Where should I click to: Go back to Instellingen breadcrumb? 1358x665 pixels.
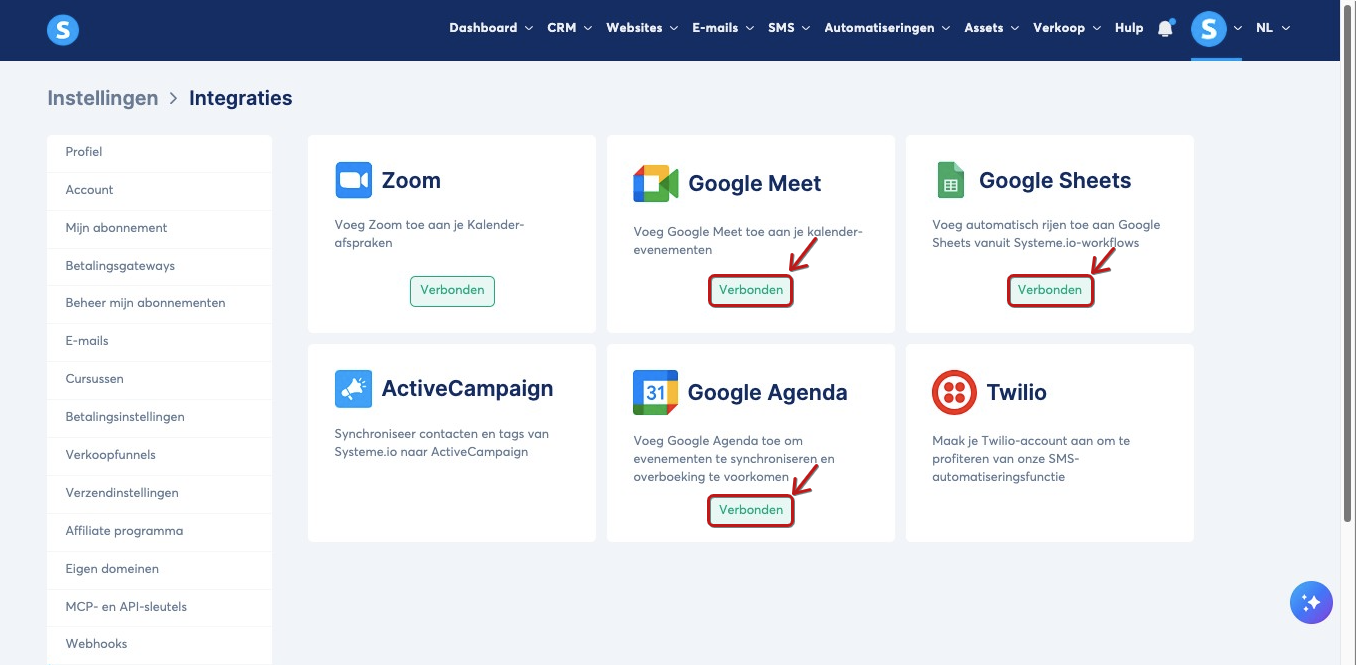coord(103,98)
